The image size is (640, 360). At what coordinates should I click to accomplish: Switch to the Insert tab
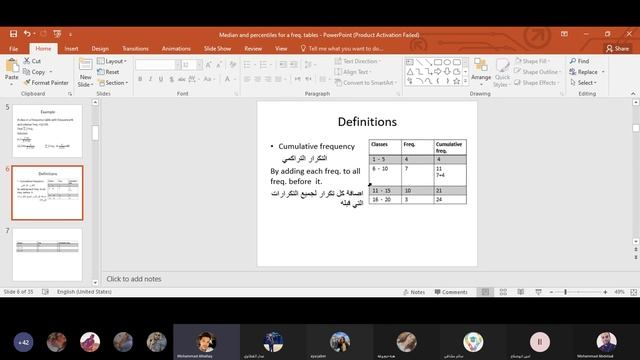(71, 49)
